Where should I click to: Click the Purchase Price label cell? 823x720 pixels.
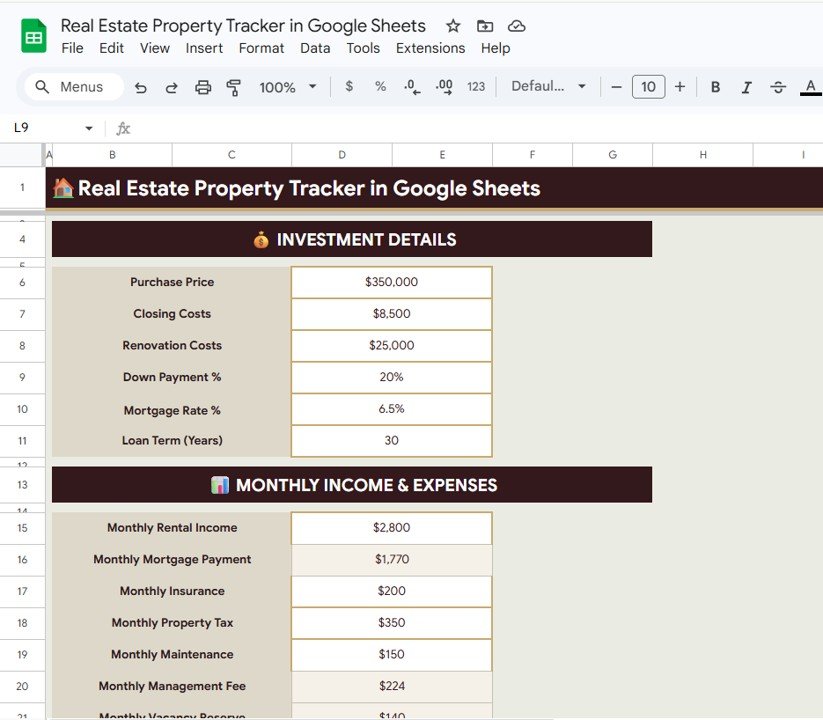click(x=172, y=282)
